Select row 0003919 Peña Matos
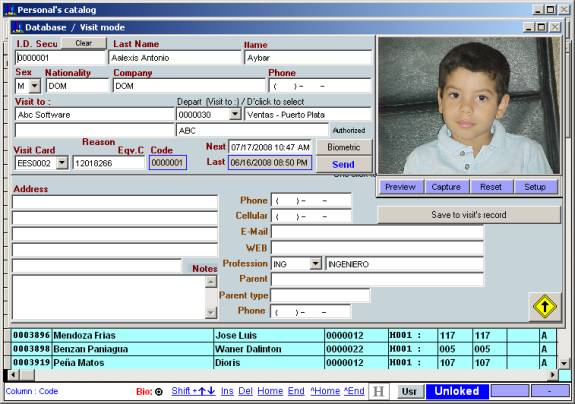The image size is (575, 404). (x=284, y=362)
